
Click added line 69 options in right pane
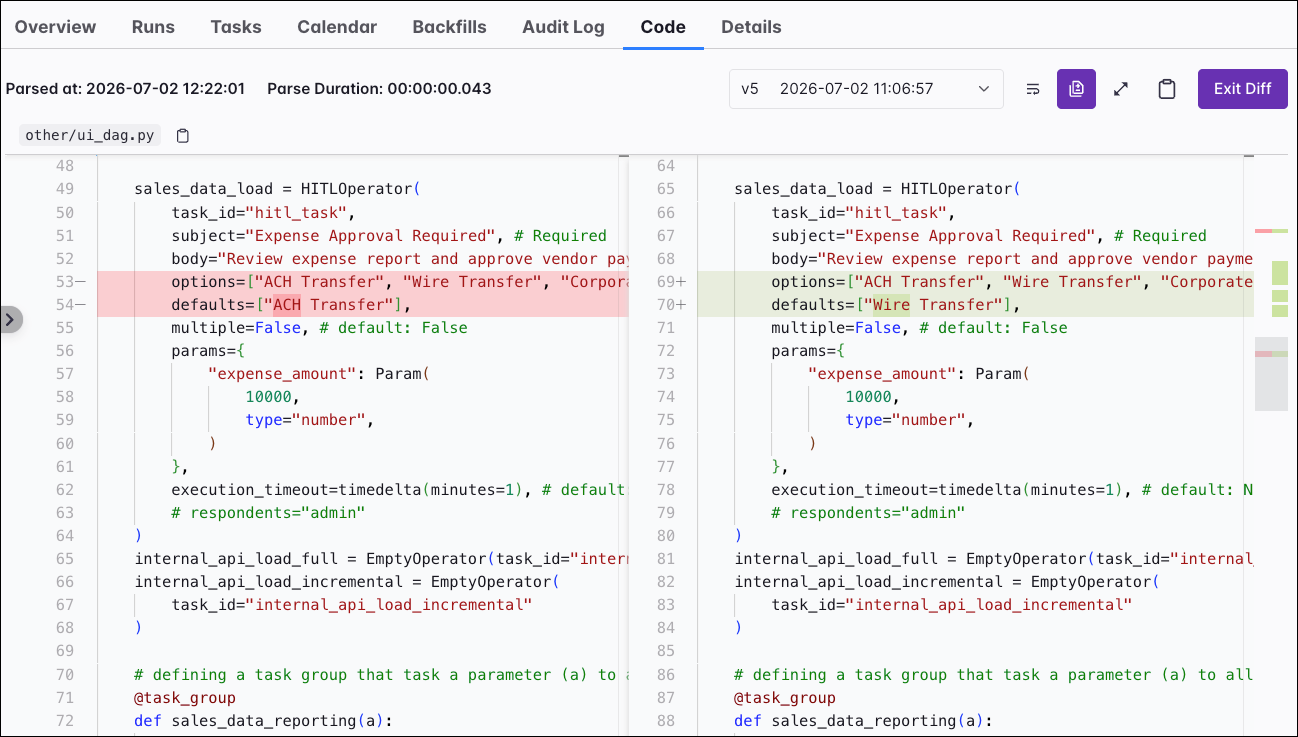[975, 282]
